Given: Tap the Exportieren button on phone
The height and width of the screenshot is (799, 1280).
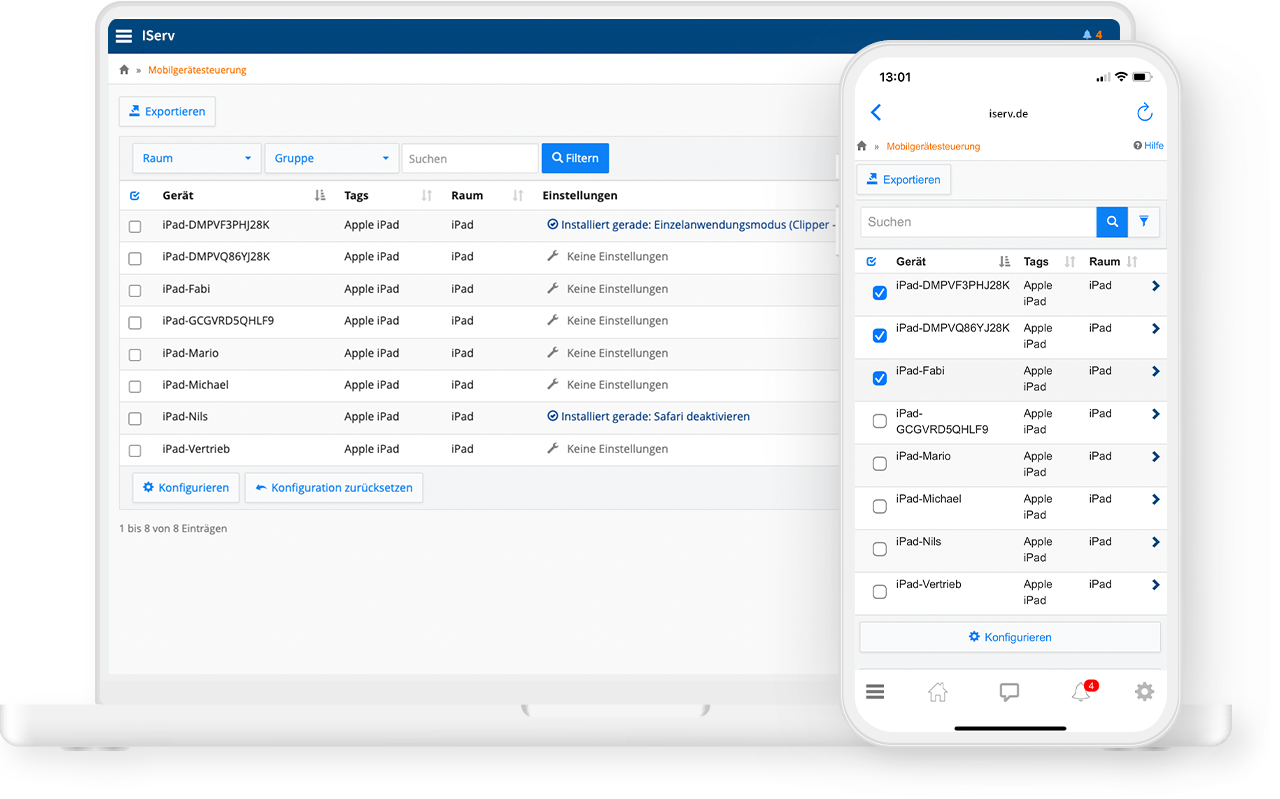Looking at the screenshot, I should [x=904, y=179].
